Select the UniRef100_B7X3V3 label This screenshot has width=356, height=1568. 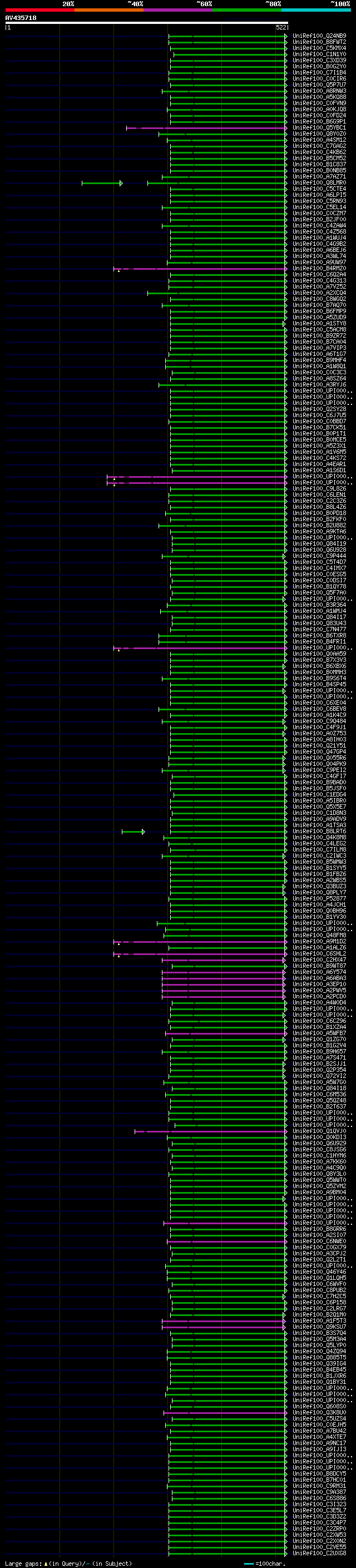(x=319, y=660)
